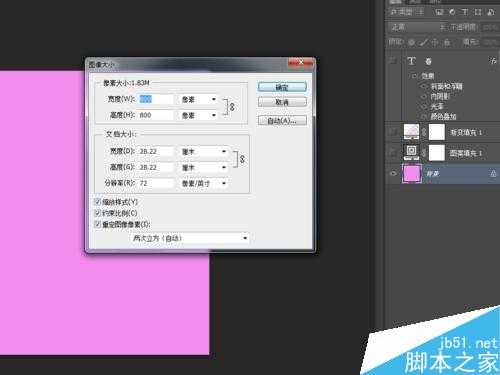
Task: Click the document 宽度(D) field showing 28.22
Action: 156,151
